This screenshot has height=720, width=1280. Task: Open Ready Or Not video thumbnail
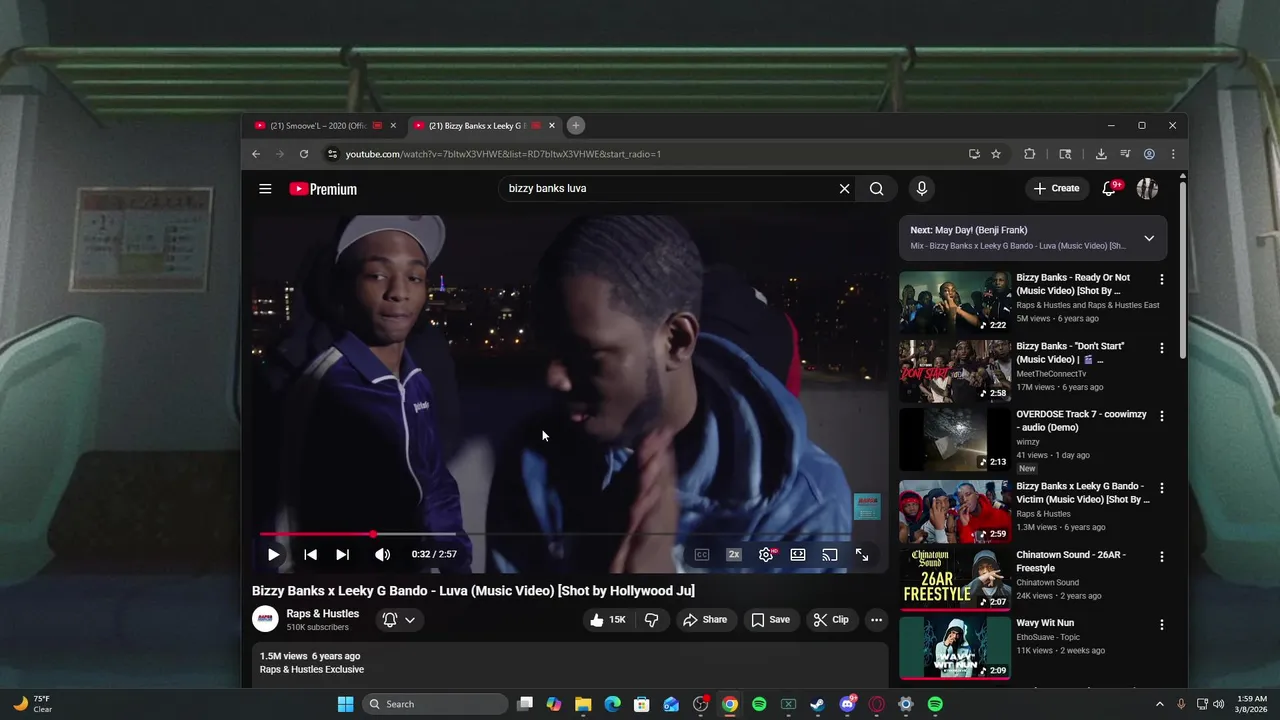pos(955,302)
